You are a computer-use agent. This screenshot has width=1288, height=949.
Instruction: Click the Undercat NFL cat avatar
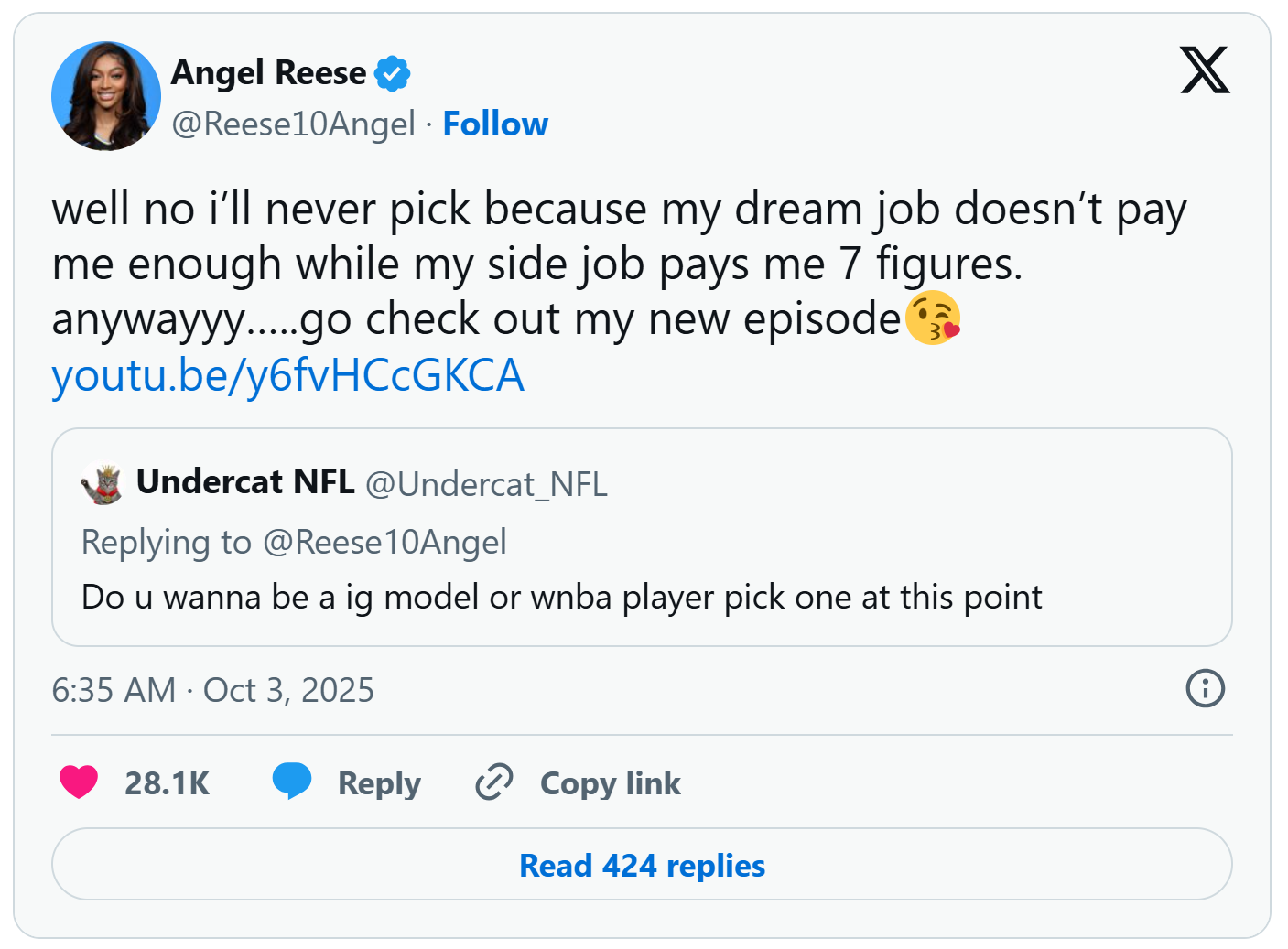pyautogui.click(x=103, y=483)
